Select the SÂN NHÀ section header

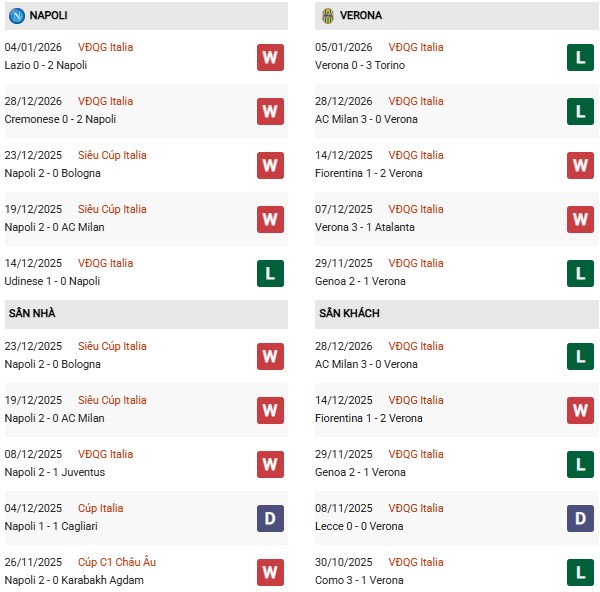click(x=33, y=313)
